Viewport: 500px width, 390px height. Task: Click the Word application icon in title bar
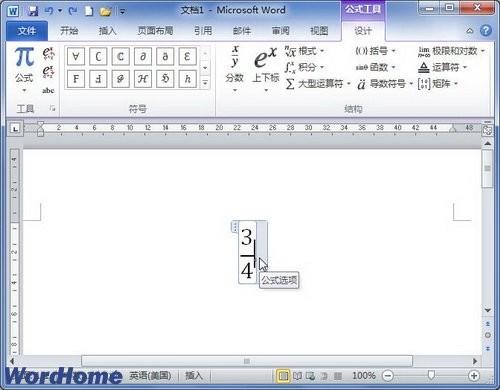click(13, 11)
